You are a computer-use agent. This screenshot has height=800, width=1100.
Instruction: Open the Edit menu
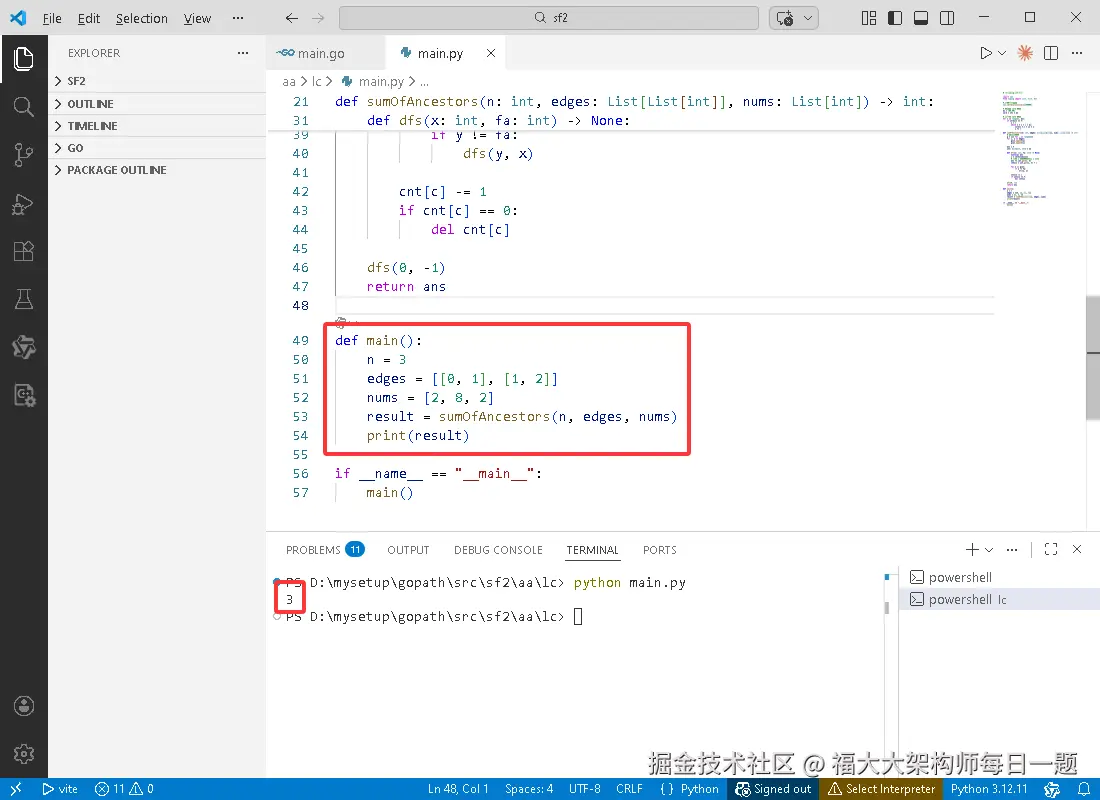coord(88,18)
